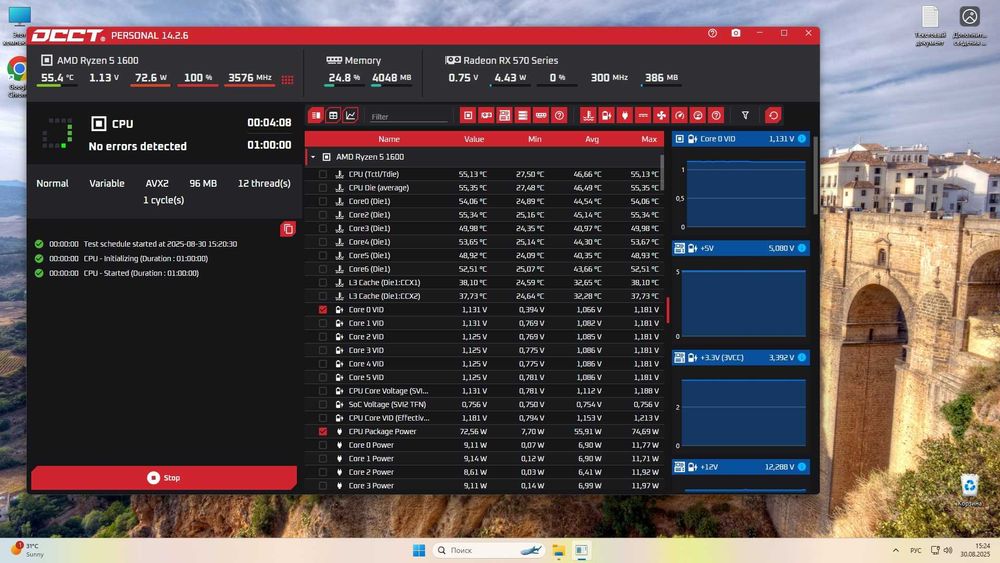Open OCCT help from title bar
The height and width of the screenshot is (563, 1000).
[712, 33]
